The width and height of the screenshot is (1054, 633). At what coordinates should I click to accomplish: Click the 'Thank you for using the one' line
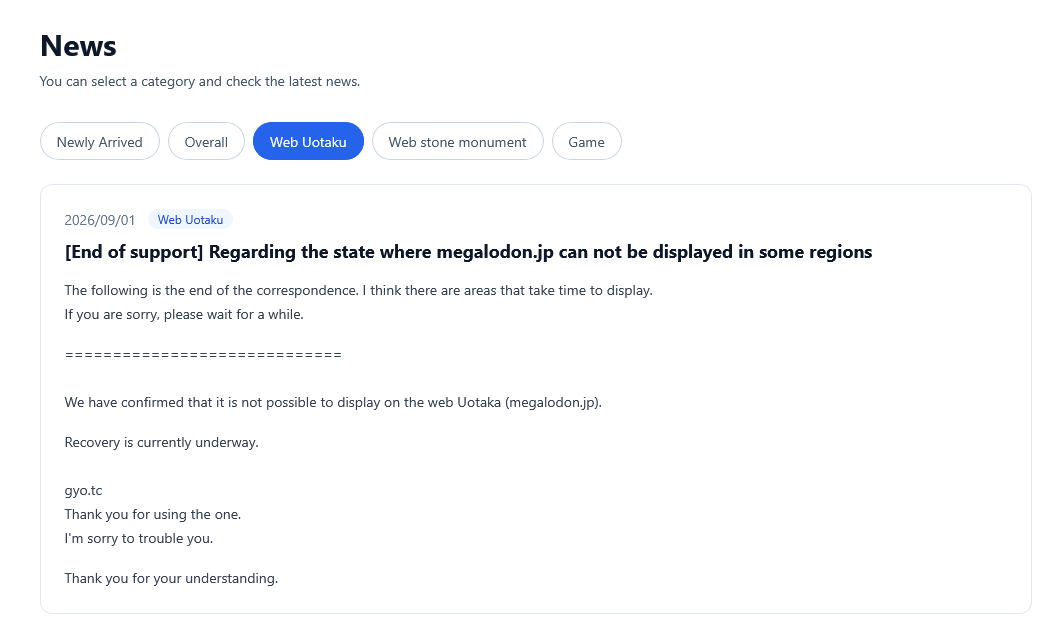(x=153, y=515)
